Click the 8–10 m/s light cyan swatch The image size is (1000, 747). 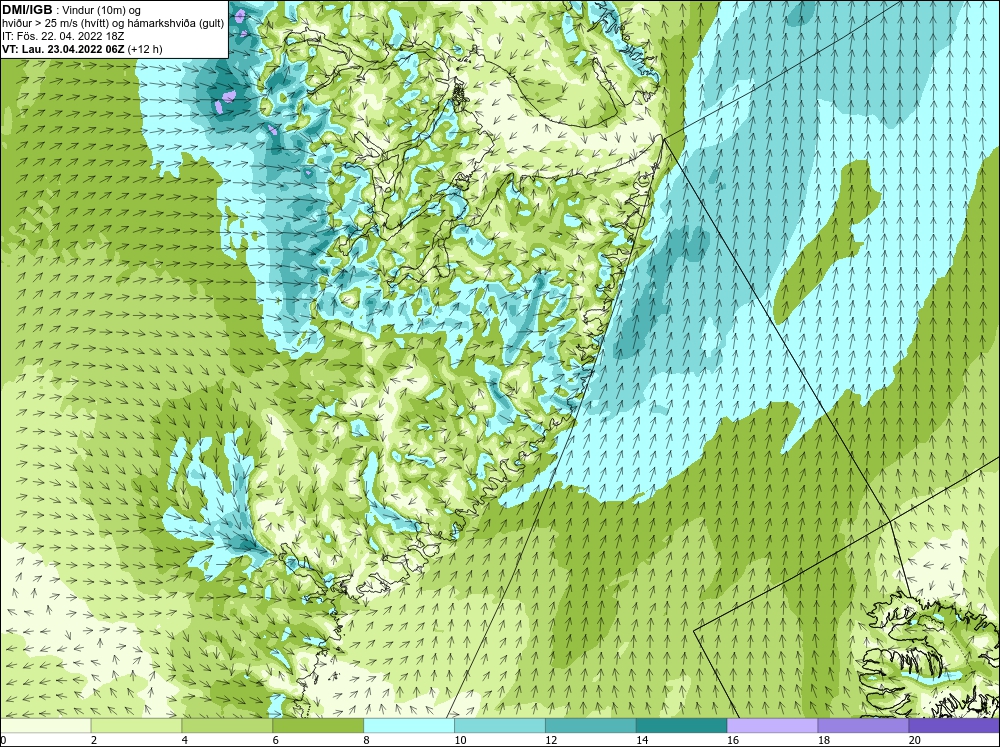pos(409,726)
